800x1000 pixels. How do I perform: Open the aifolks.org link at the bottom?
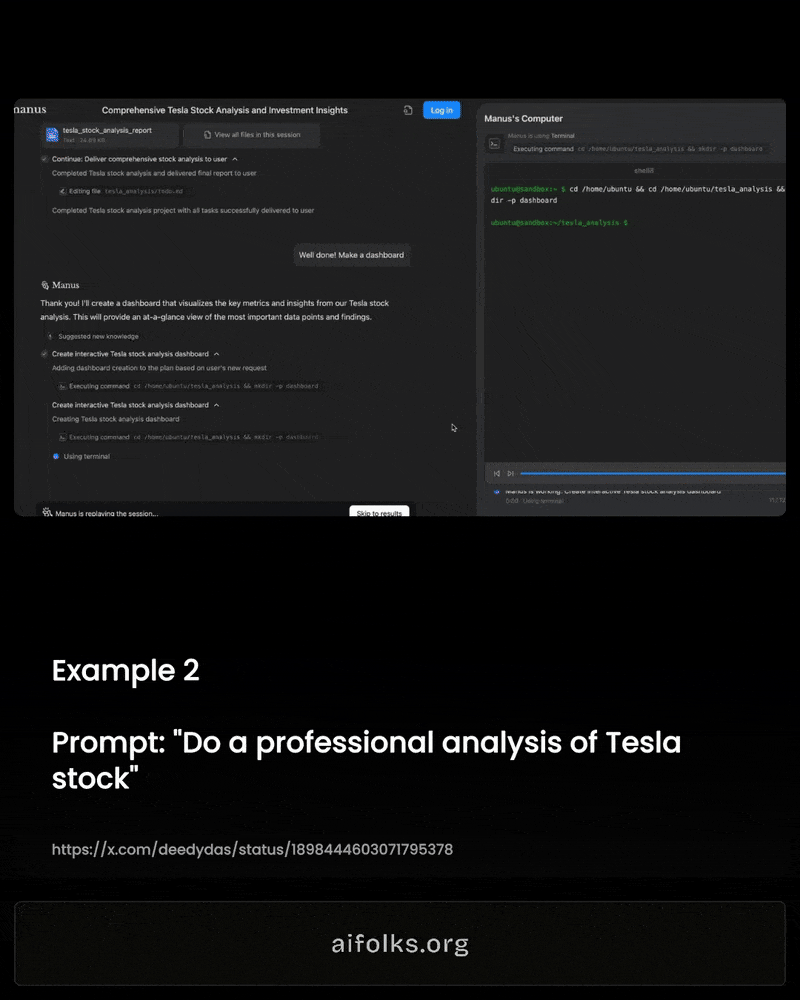(x=400, y=944)
